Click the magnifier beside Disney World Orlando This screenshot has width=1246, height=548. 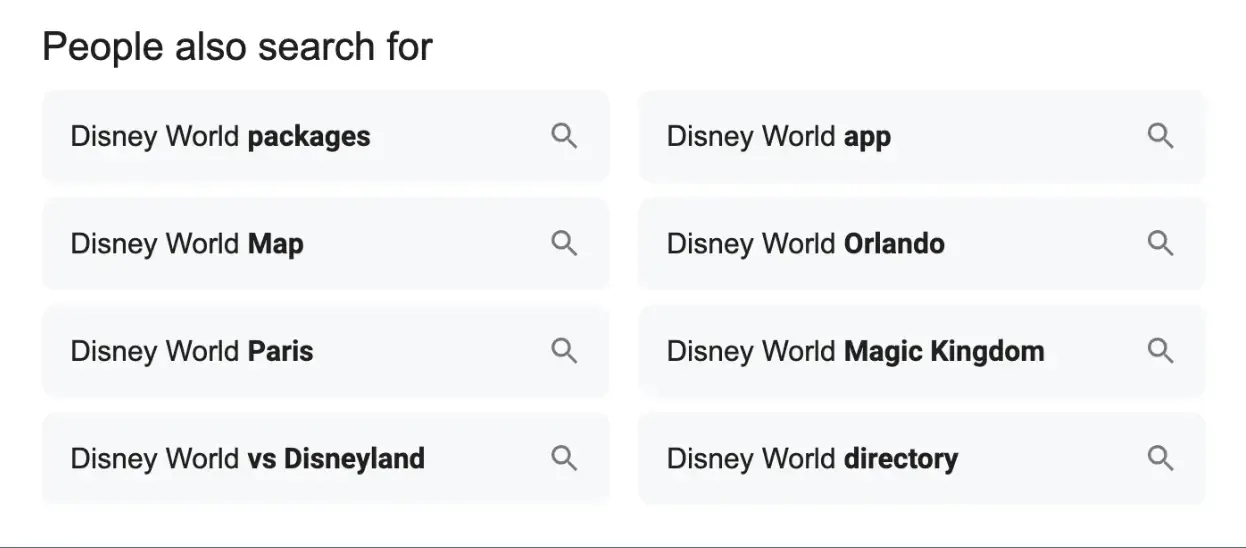tap(1161, 243)
